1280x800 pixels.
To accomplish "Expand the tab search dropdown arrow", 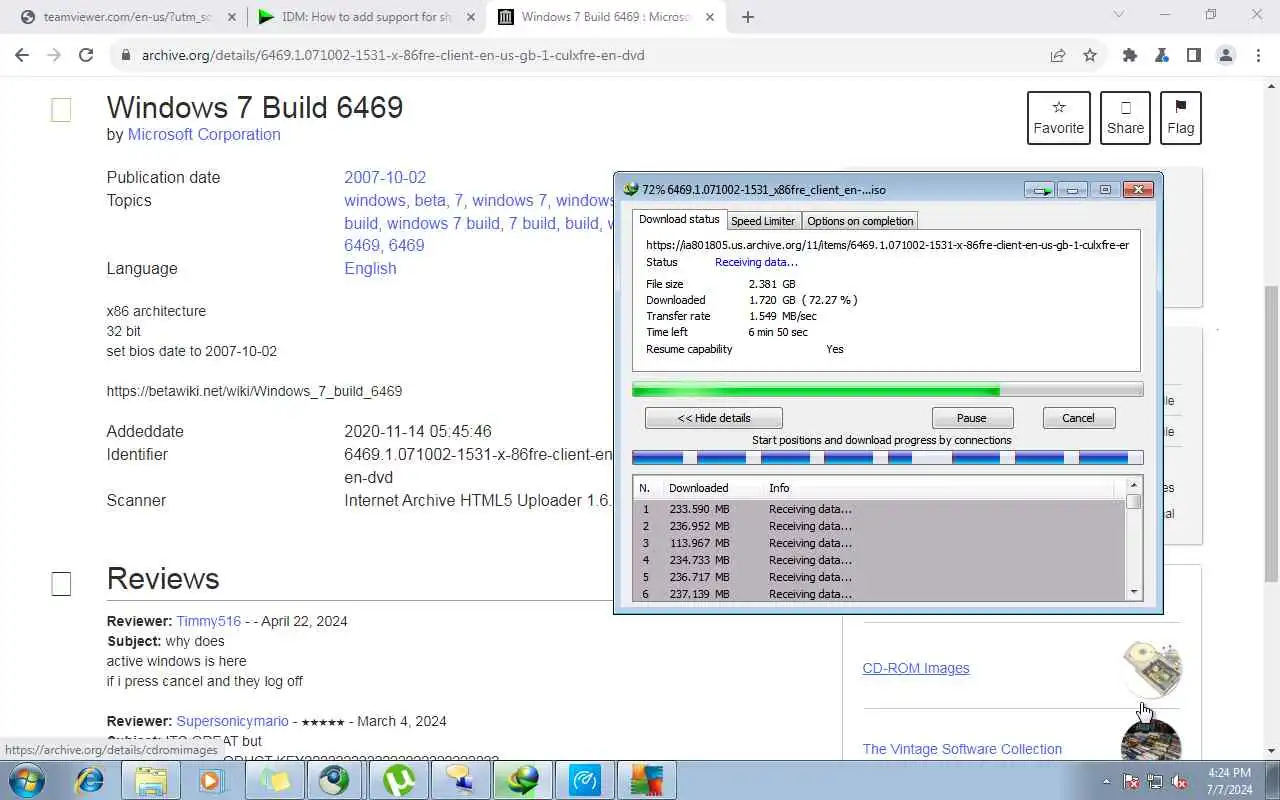I will pyautogui.click(x=1119, y=14).
